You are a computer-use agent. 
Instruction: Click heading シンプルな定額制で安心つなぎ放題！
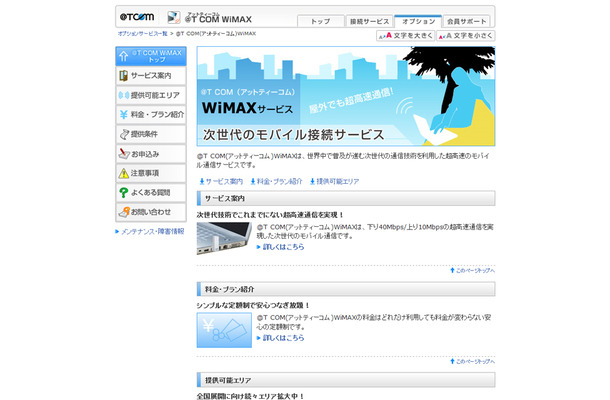253,305
